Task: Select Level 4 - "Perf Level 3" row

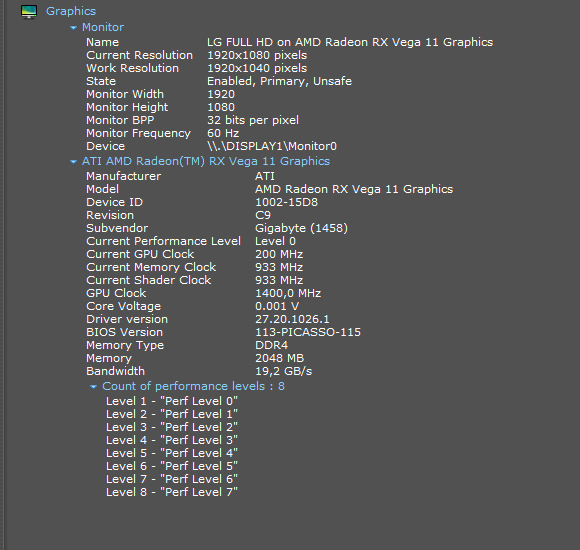Action: point(172,440)
